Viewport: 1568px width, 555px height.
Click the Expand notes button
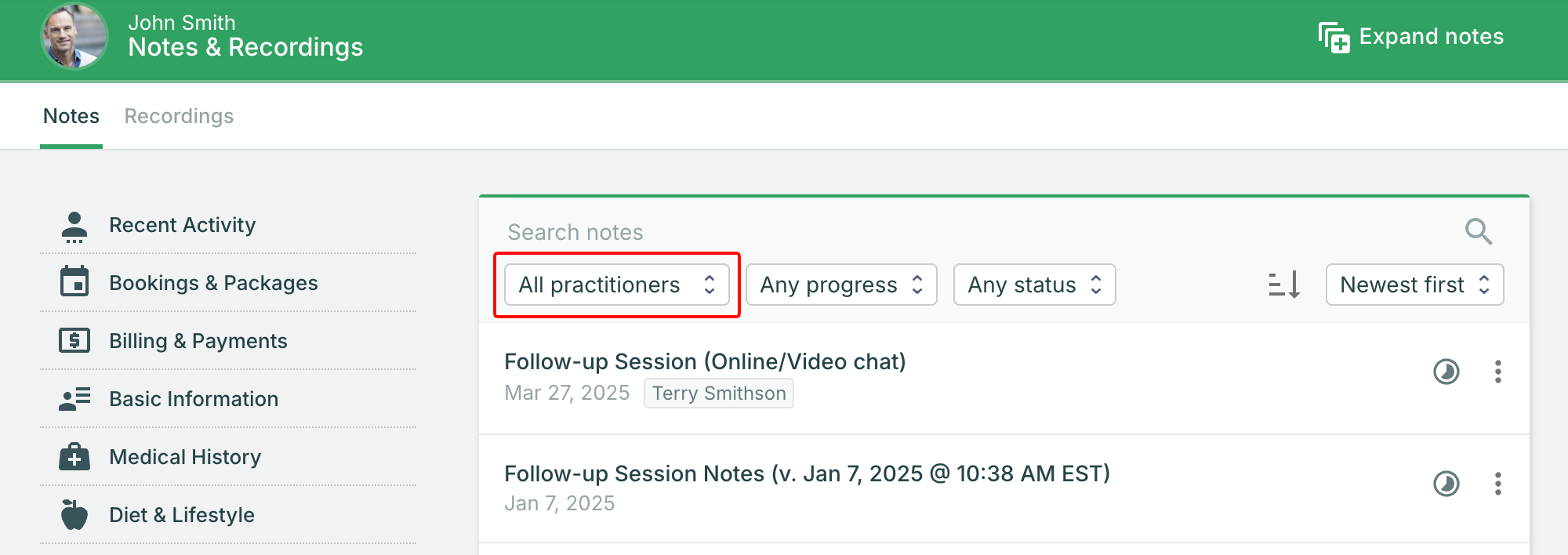point(1411,37)
